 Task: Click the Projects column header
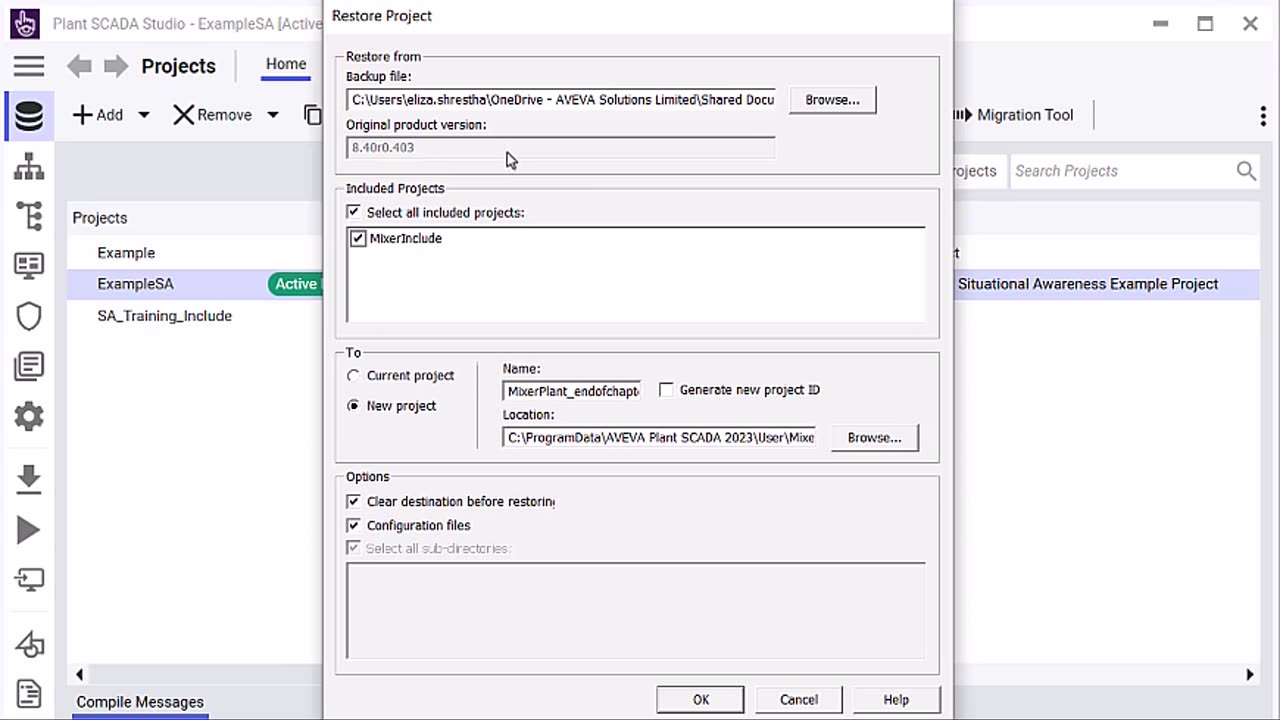(x=99, y=218)
